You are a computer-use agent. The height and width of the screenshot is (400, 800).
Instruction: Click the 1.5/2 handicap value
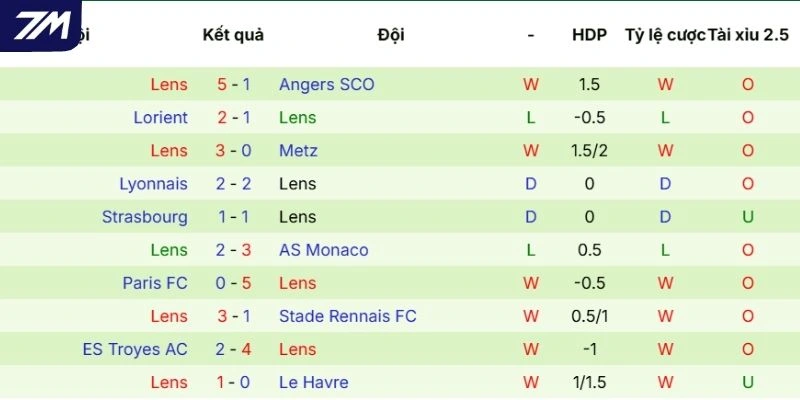[589, 151]
